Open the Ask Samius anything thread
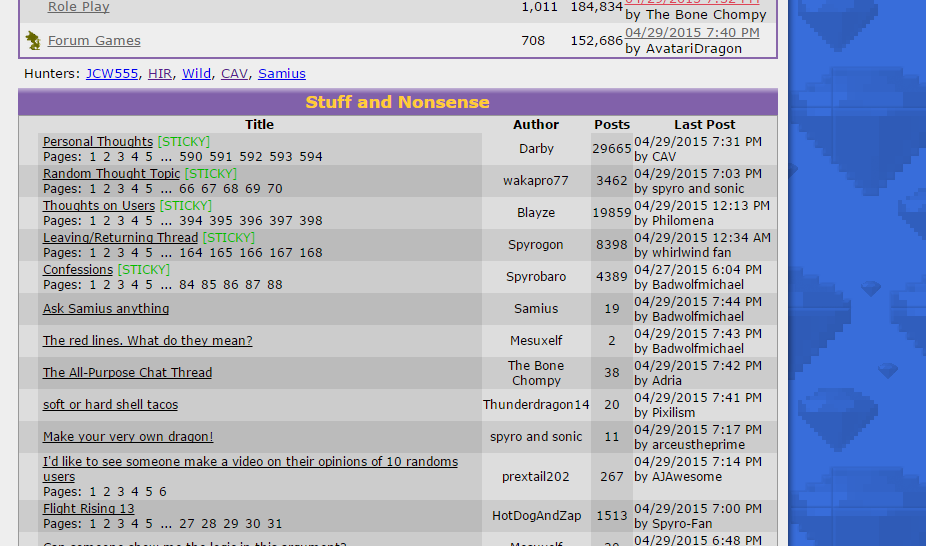This screenshot has width=926, height=546. (106, 309)
